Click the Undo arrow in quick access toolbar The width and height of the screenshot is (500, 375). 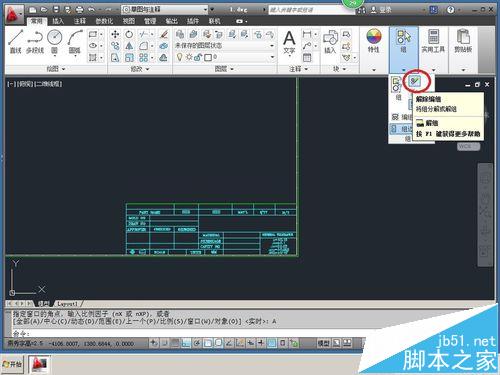point(91,10)
